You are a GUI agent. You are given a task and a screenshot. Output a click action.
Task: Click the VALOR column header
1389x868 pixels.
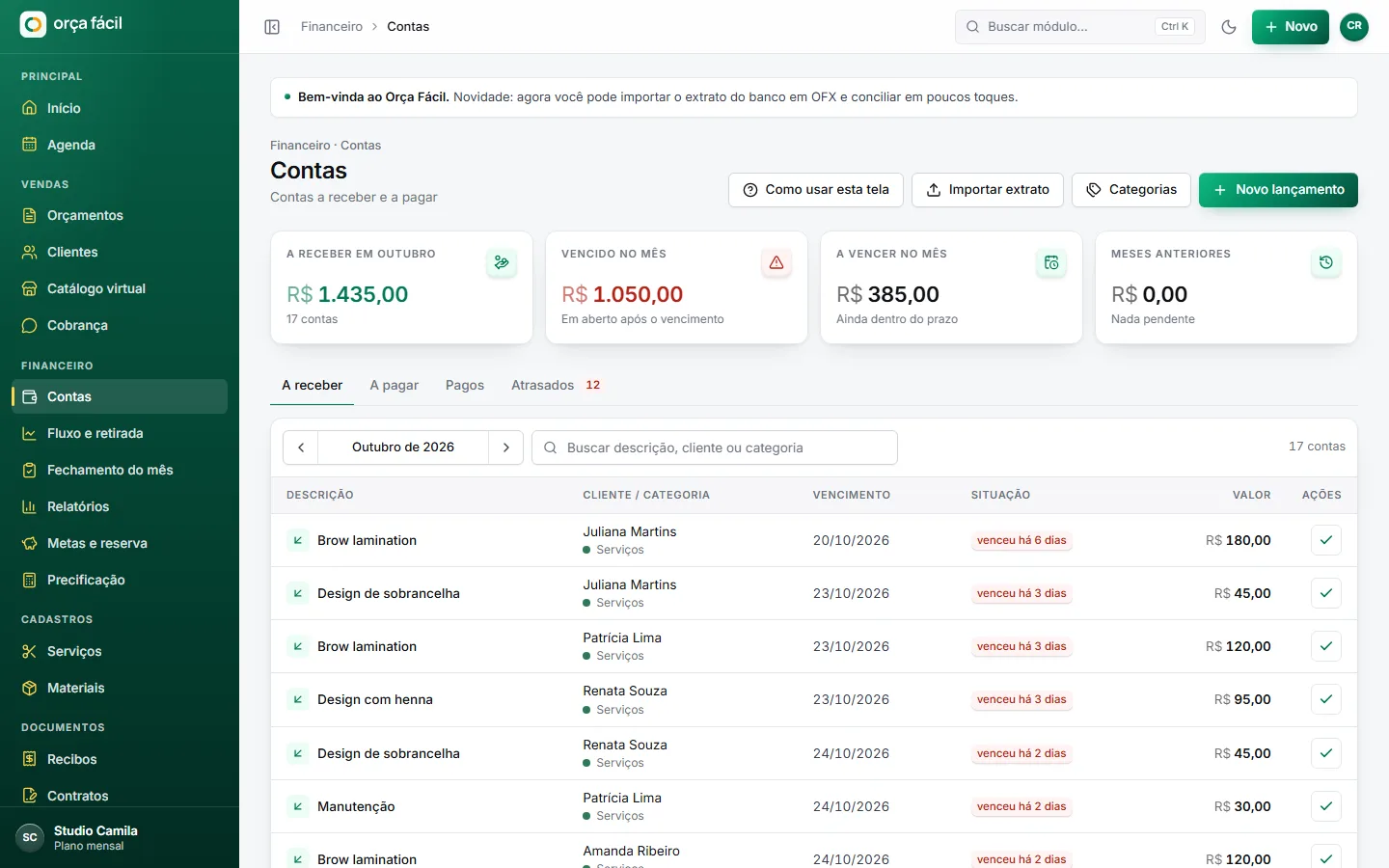coord(1251,495)
